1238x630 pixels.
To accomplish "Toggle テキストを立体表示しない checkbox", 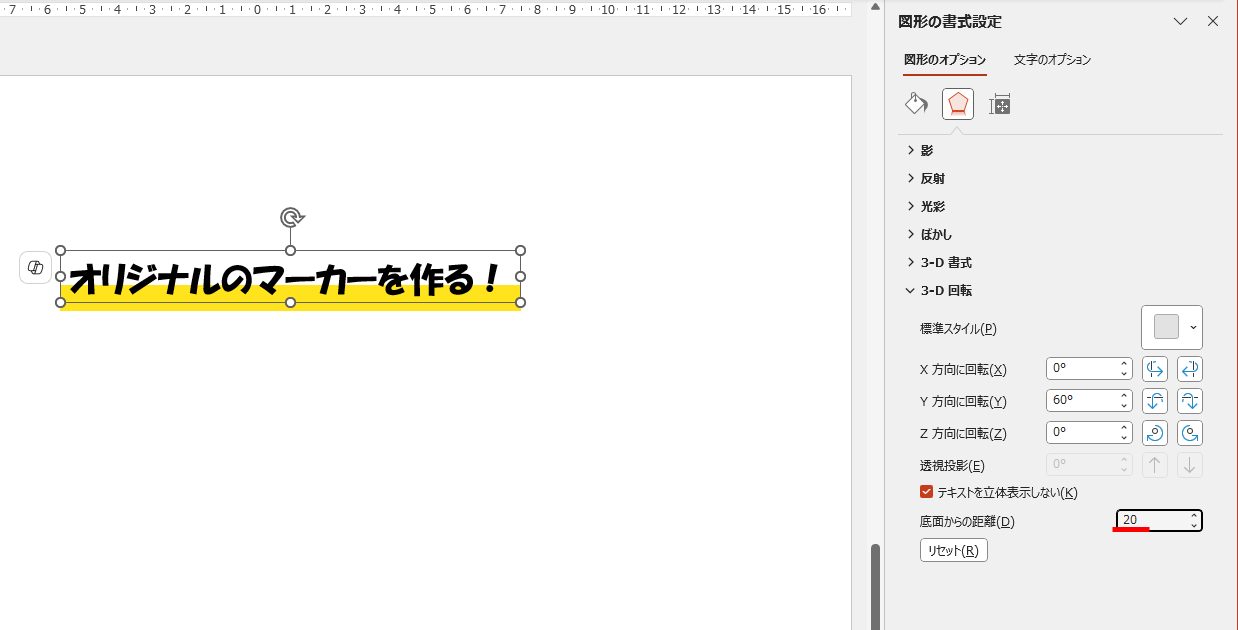I will pos(926,492).
